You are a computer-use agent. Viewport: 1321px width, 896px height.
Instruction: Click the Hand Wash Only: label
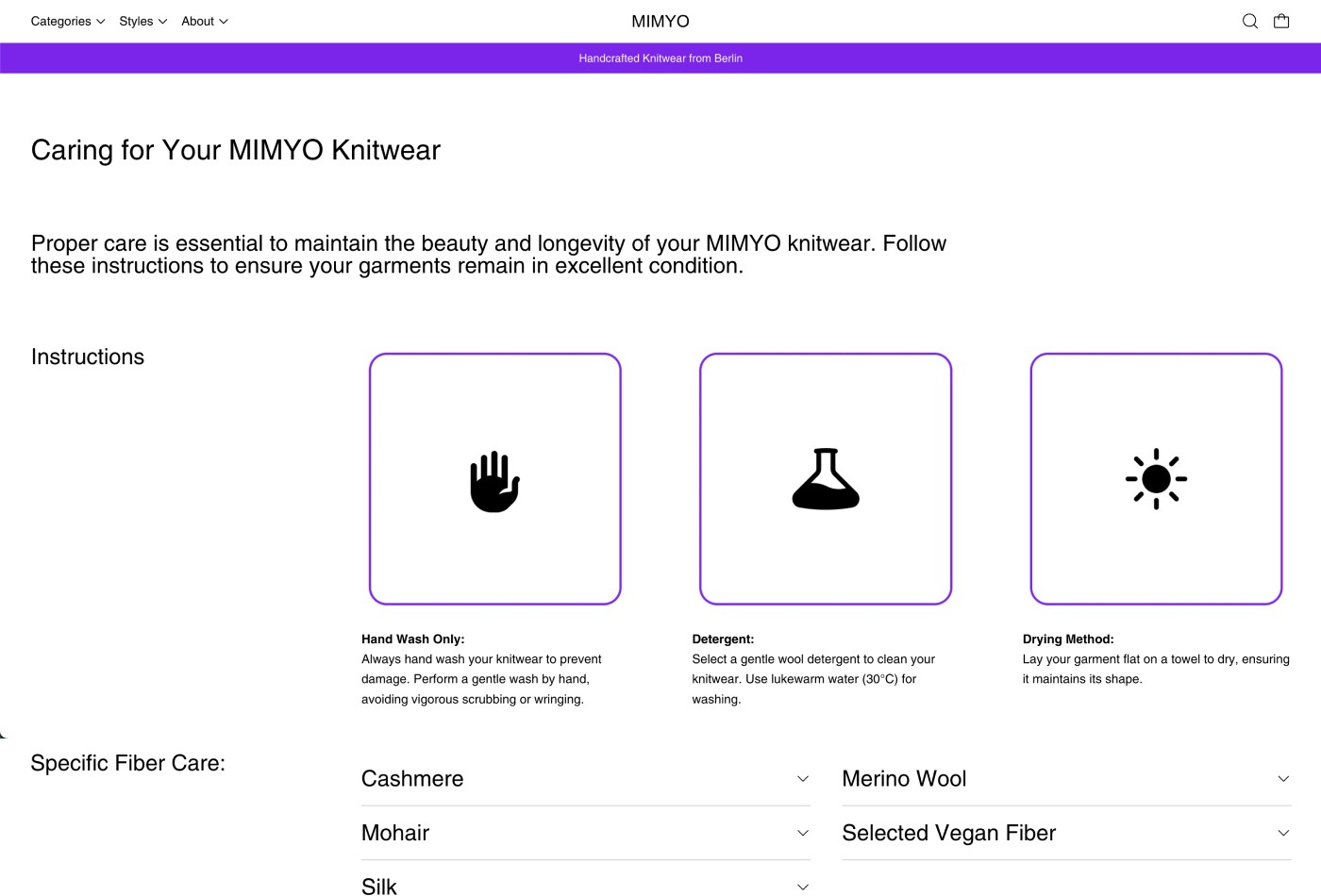(x=413, y=639)
